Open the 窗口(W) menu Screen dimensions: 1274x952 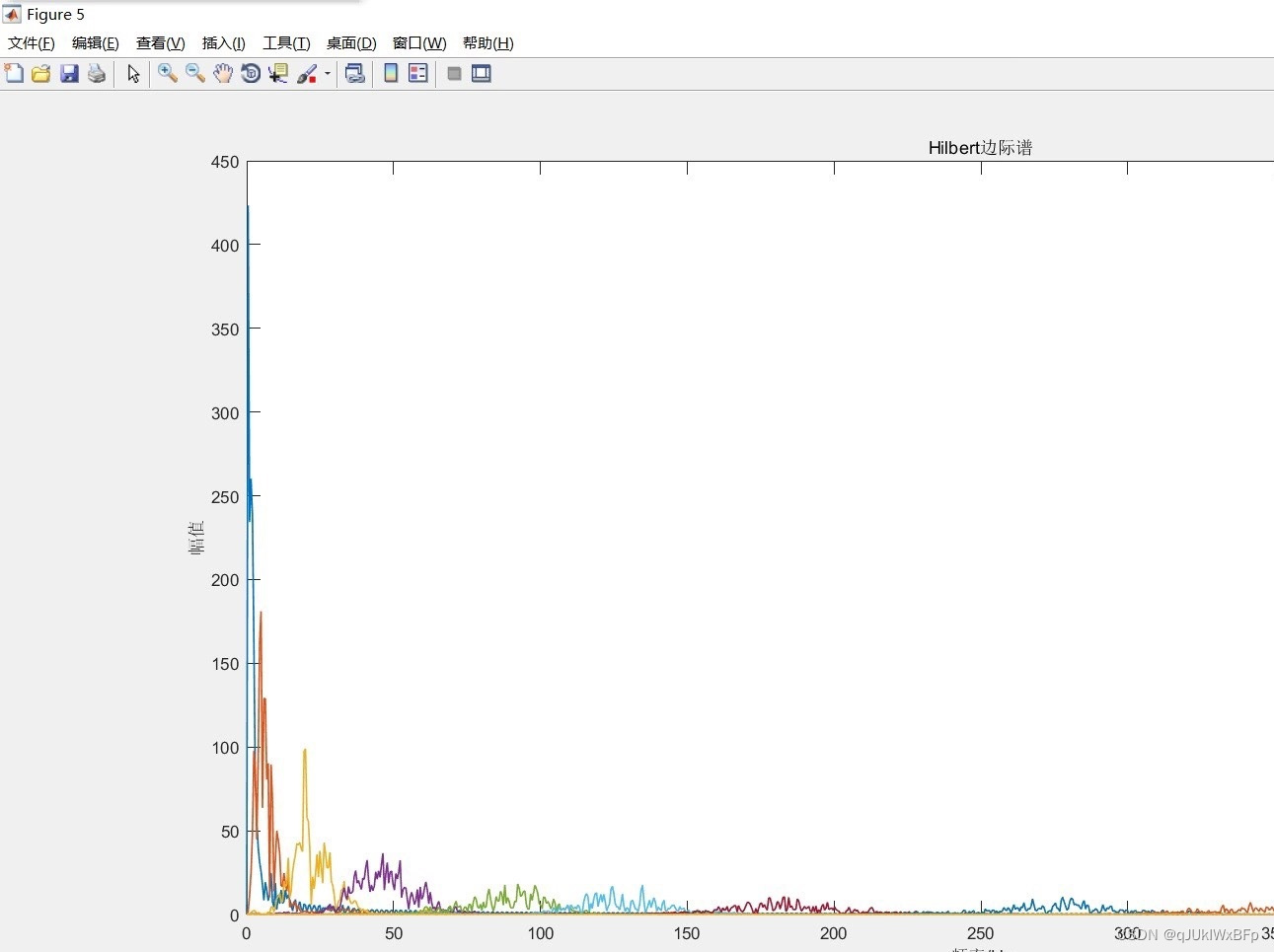[x=419, y=43]
